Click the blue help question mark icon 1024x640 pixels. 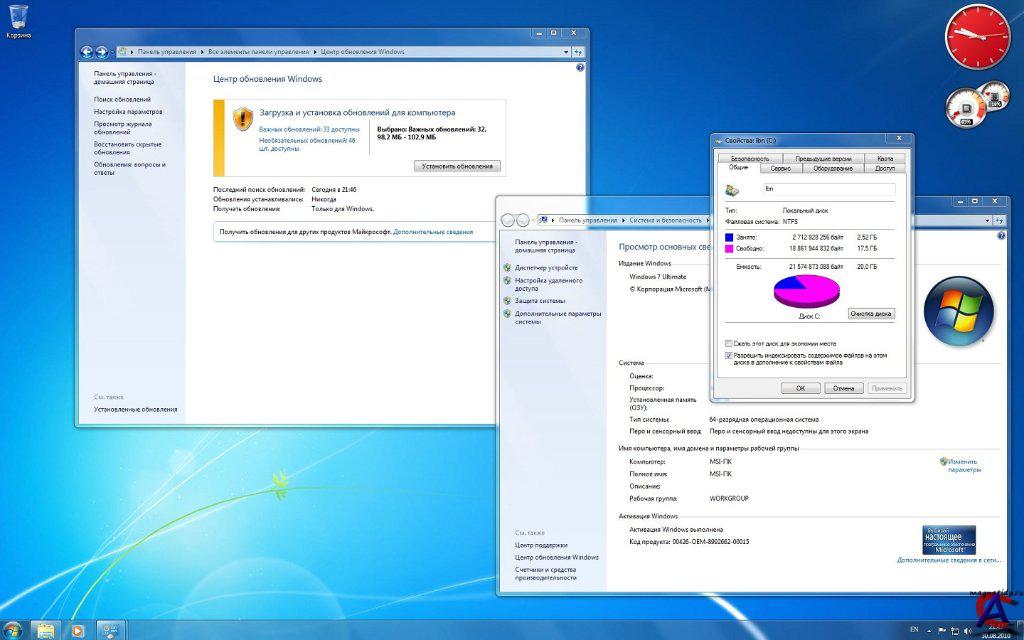tap(581, 68)
